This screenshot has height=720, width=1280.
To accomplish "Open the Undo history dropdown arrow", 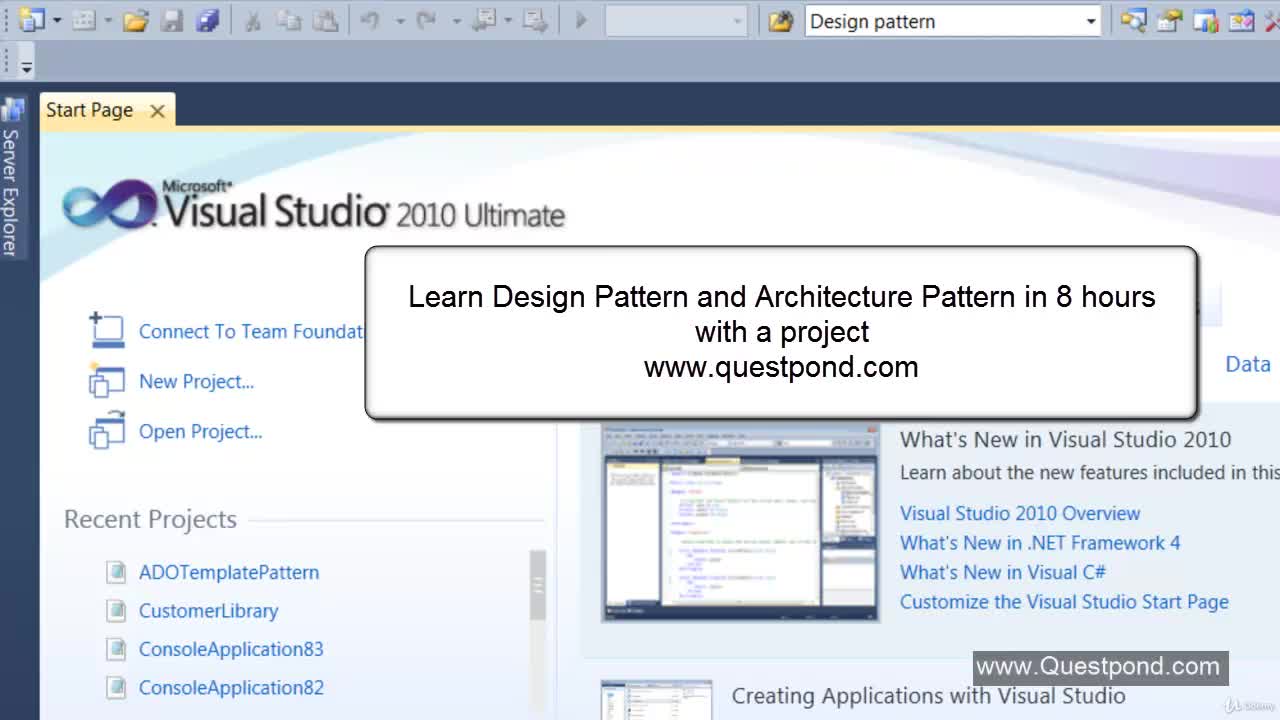I will 400,21.
